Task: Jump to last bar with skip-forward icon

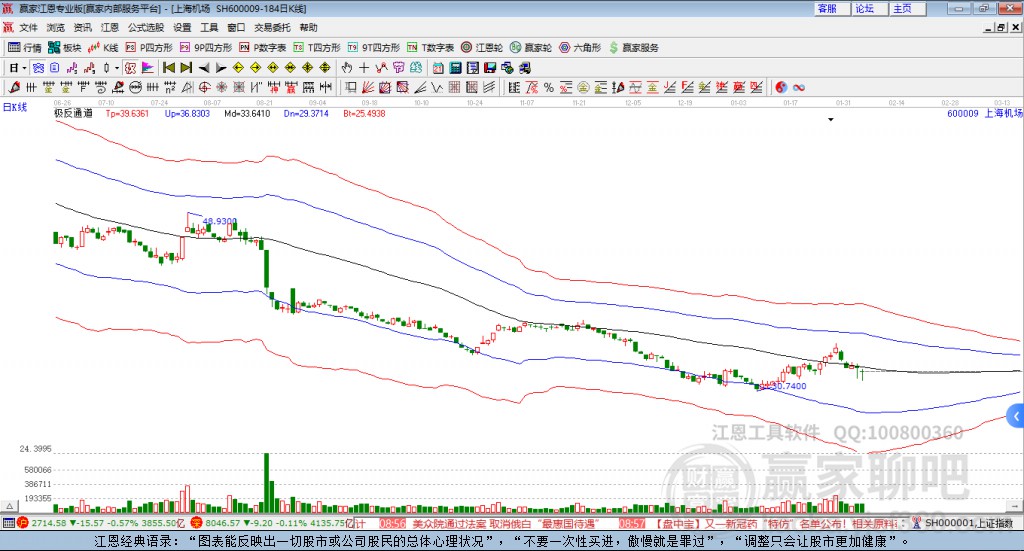Action: [x=186, y=68]
